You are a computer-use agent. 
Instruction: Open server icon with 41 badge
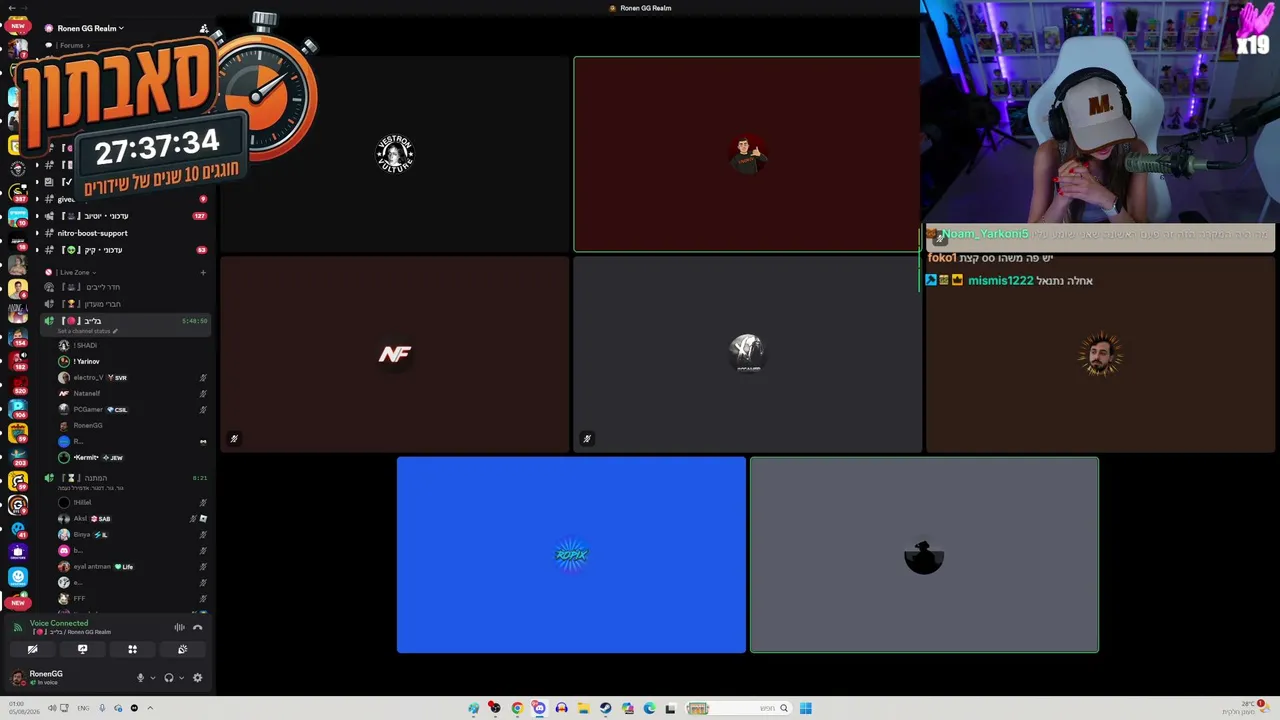pyautogui.click(x=17, y=529)
